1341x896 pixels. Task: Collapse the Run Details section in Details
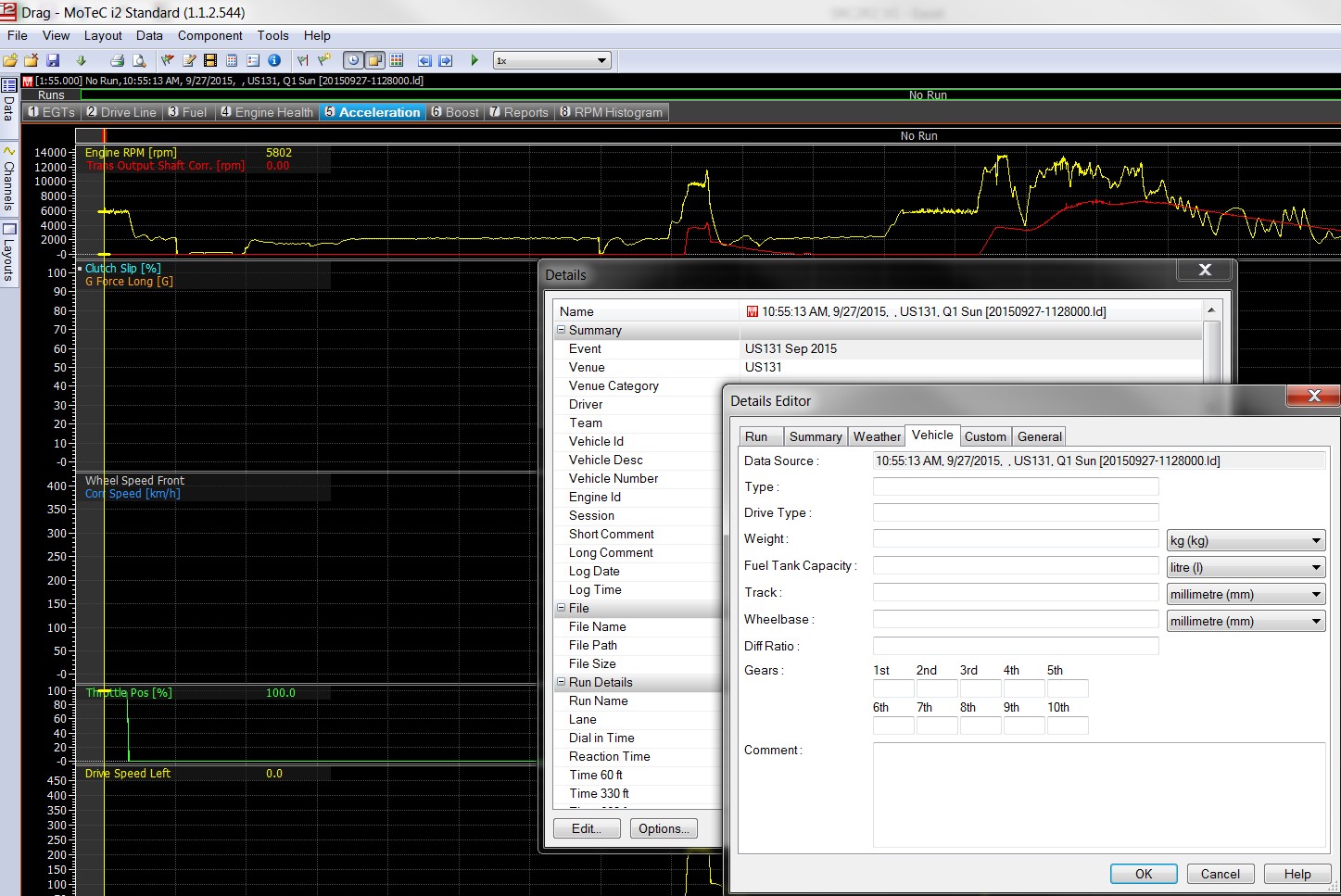coord(561,682)
